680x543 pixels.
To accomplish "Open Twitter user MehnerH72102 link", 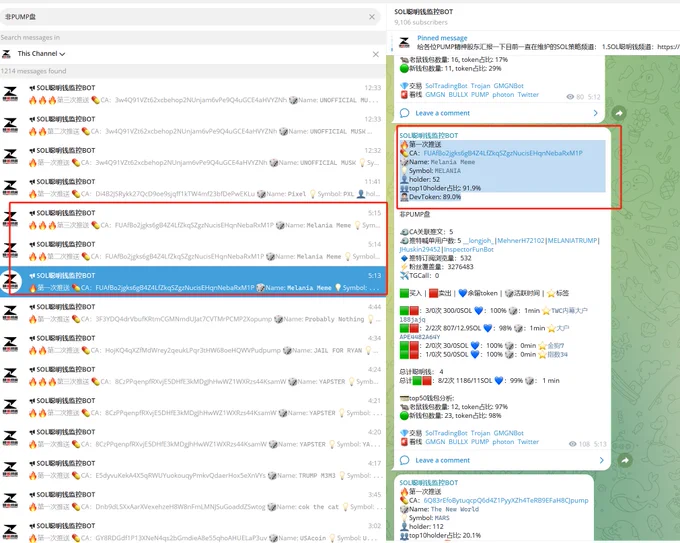I will pos(520,240).
